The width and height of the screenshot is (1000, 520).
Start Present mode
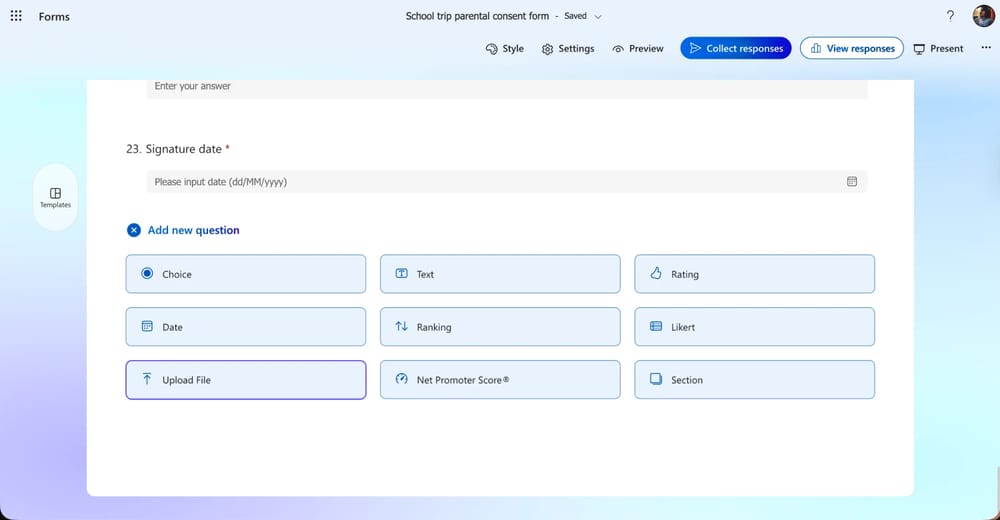tap(938, 48)
